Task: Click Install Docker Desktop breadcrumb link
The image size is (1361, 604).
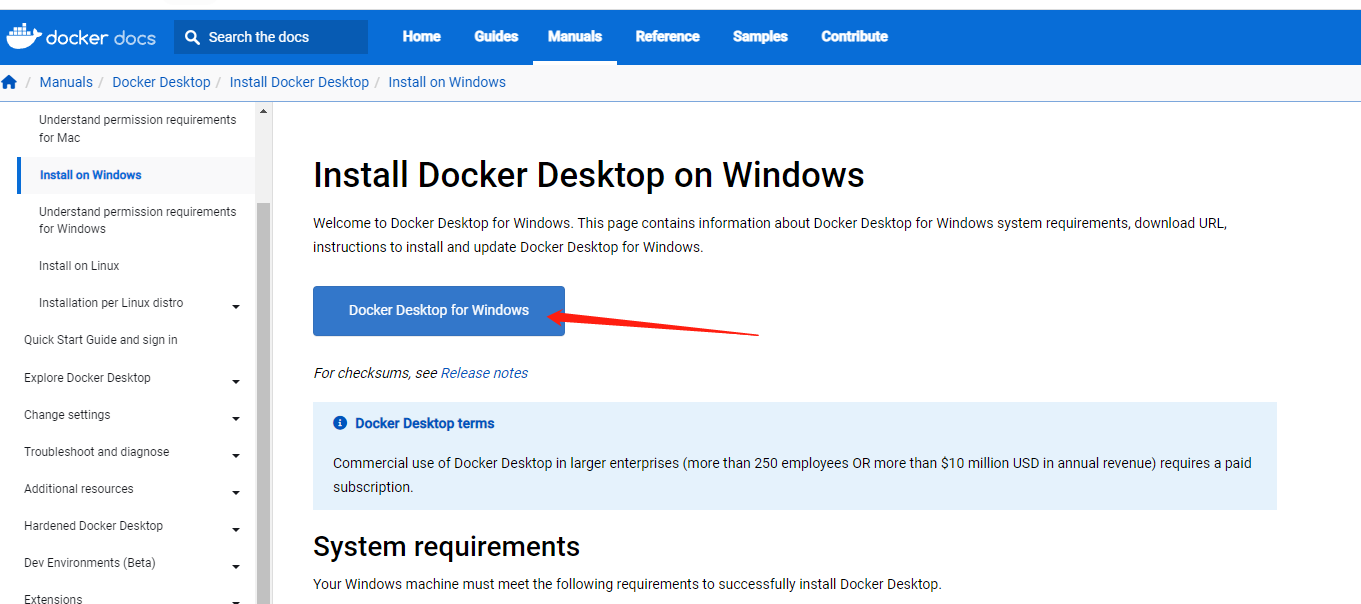Action: [x=299, y=82]
